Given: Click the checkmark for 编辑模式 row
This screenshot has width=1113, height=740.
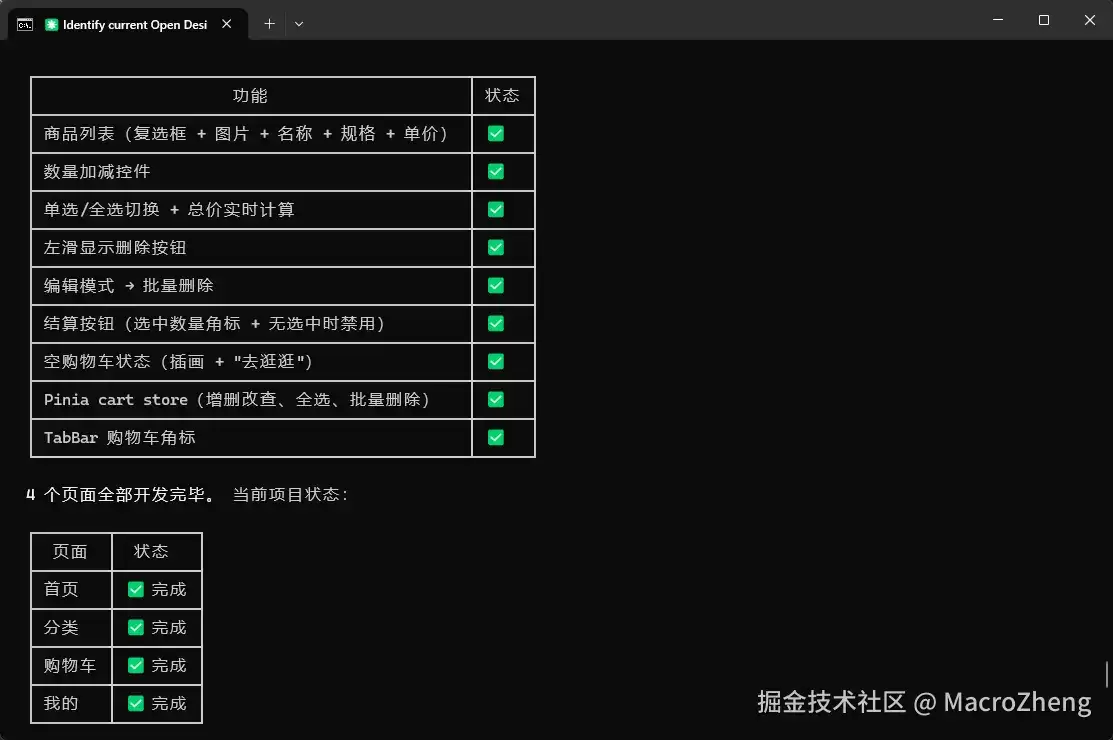Looking at the screenshot, I should (x=495, y=285).
